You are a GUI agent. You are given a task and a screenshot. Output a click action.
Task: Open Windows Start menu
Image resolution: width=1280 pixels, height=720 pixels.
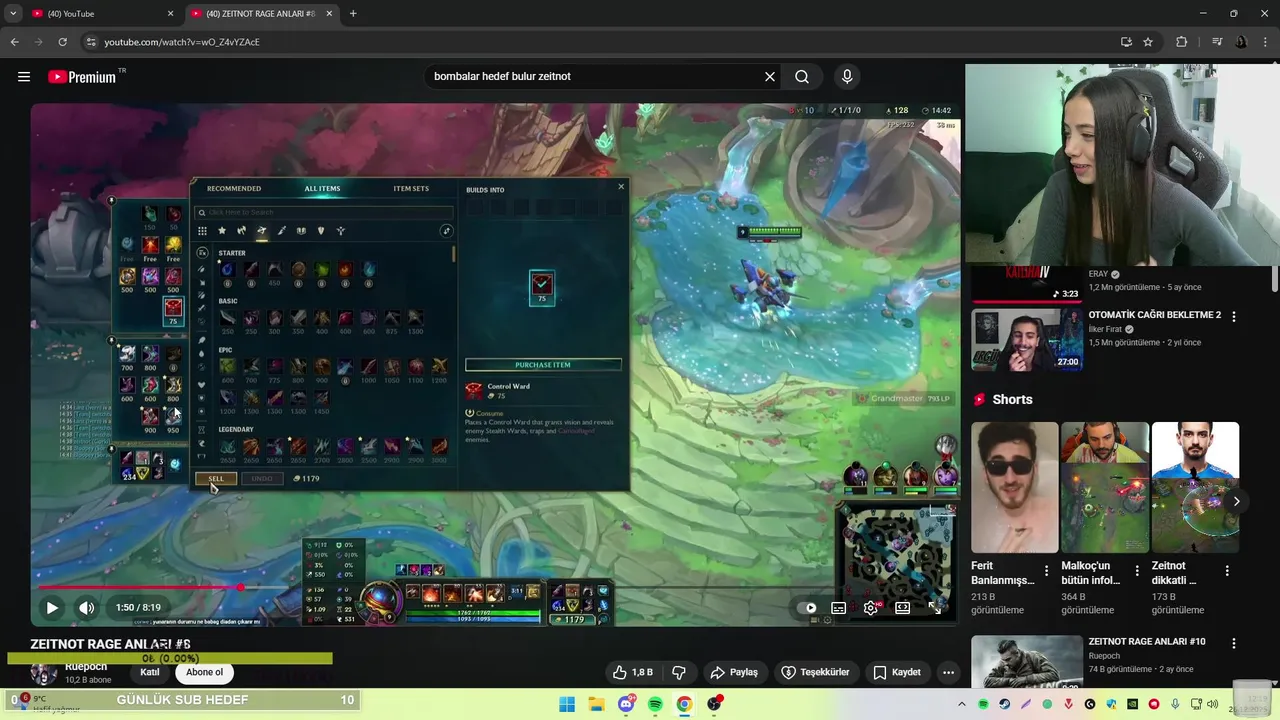coord(567,704)
